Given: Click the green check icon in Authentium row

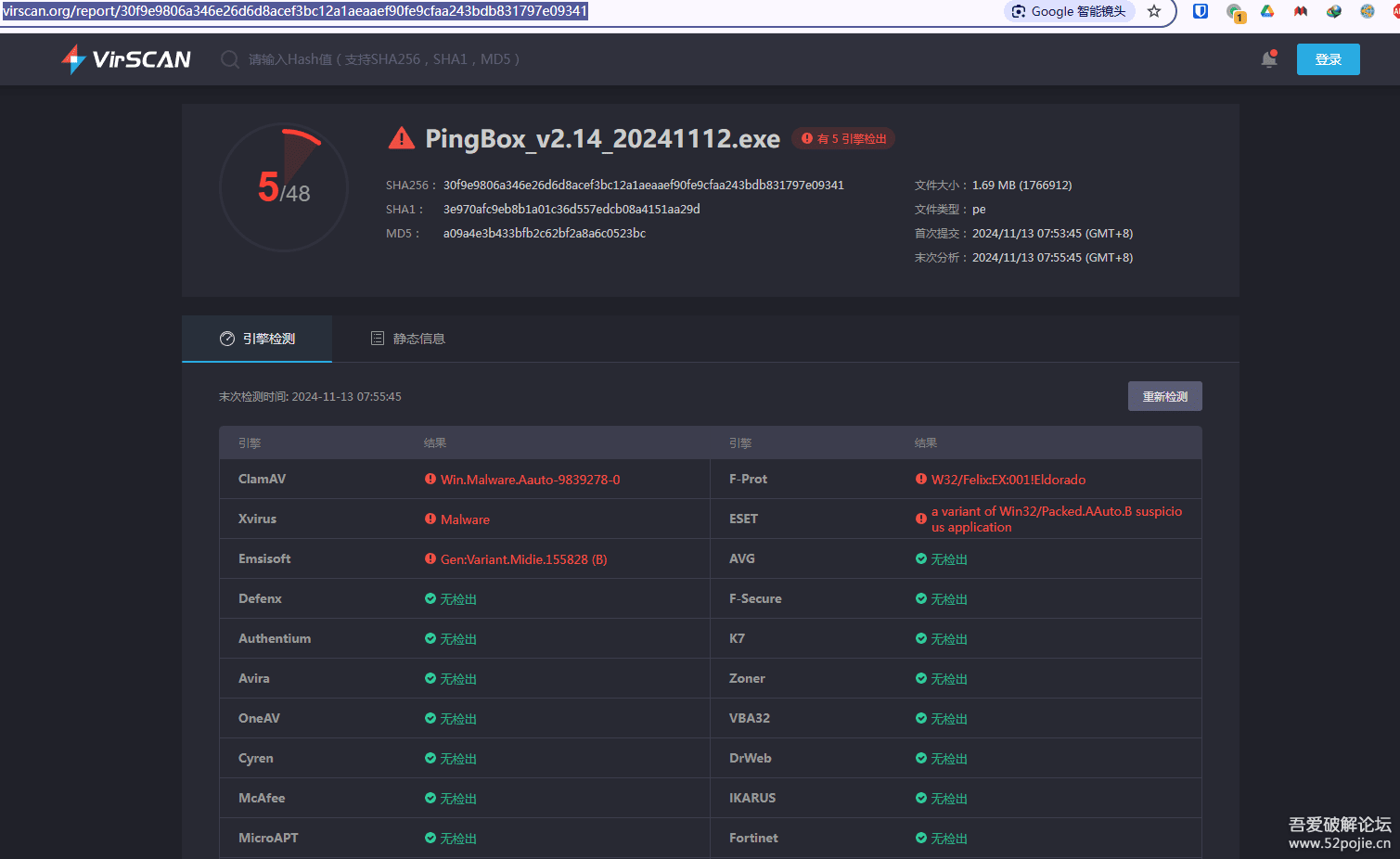Looking at the screenshot, I should [430, 638].
